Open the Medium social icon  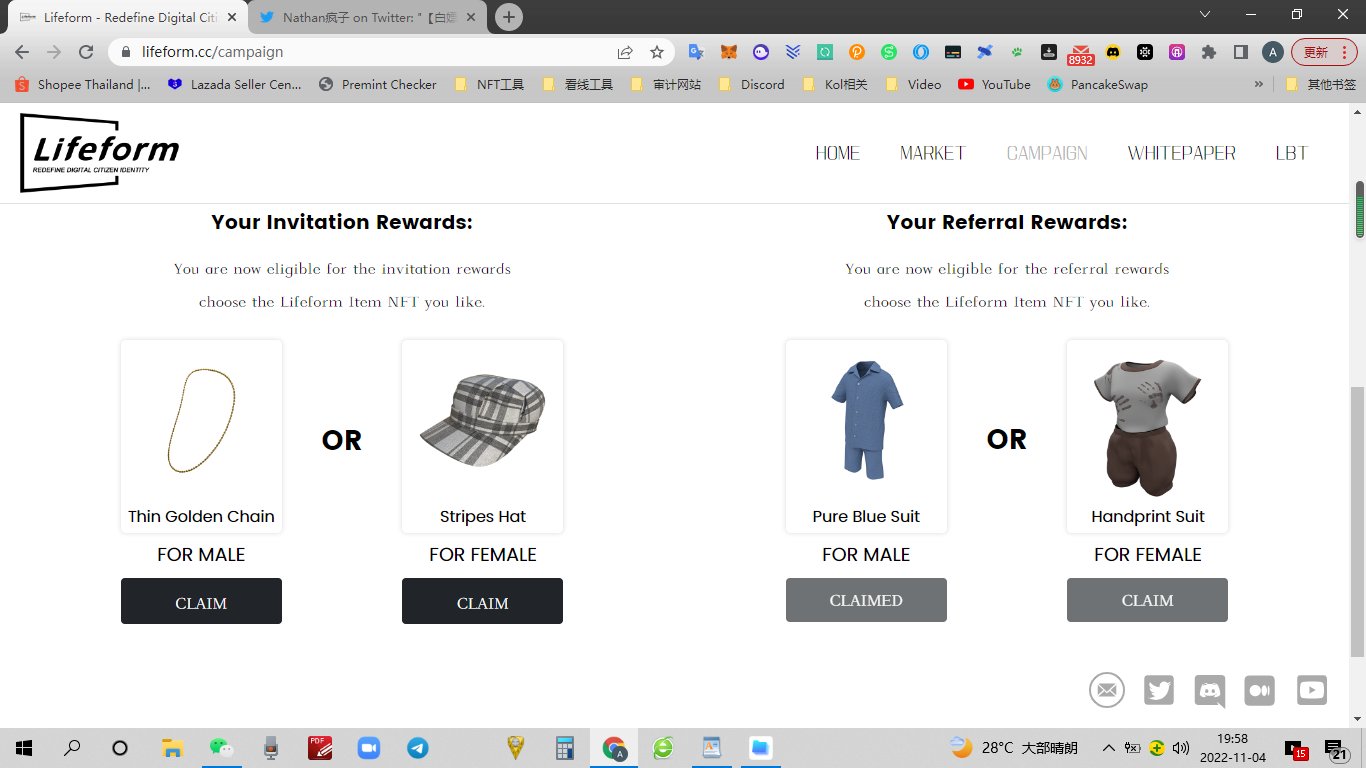(x=1260, y=690)
